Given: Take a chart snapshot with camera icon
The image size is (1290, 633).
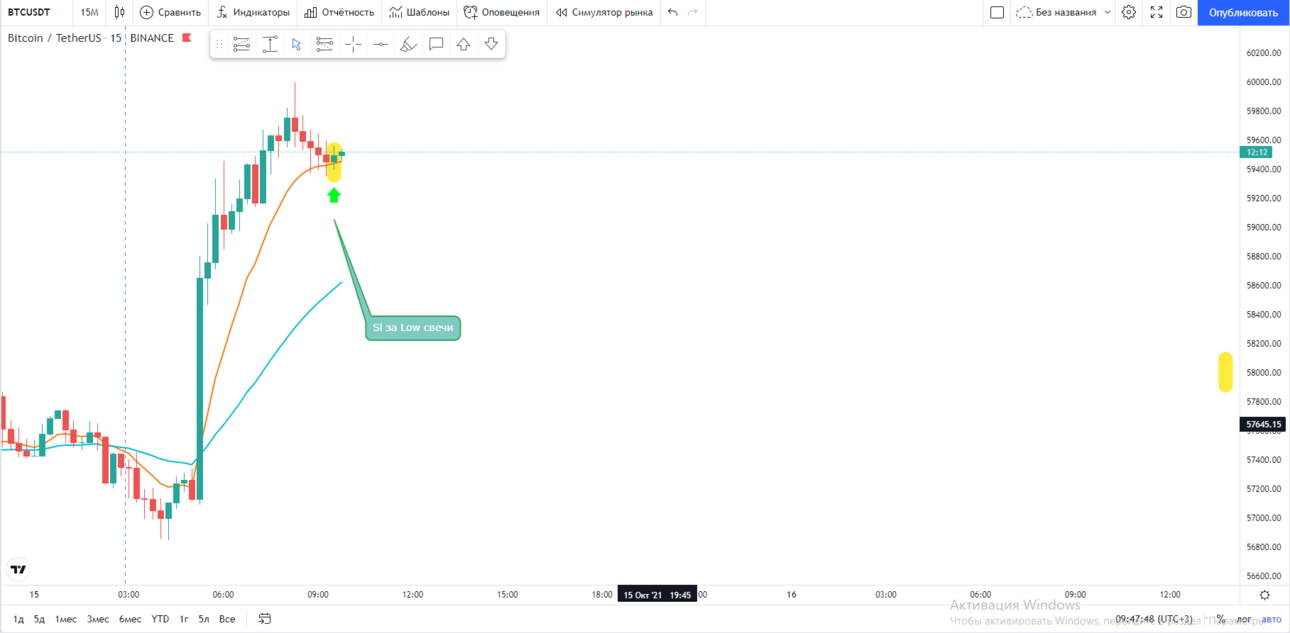Looking at the screenshot, I should [x=1184, y=12].
